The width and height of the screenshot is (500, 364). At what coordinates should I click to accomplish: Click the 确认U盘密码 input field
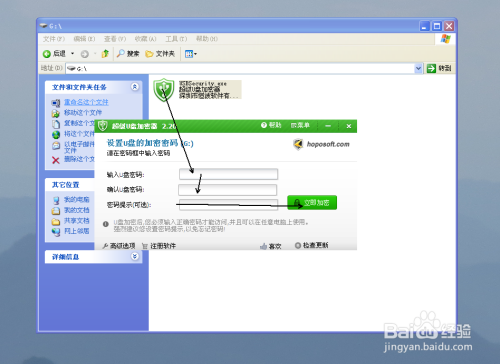coord(228,190)
